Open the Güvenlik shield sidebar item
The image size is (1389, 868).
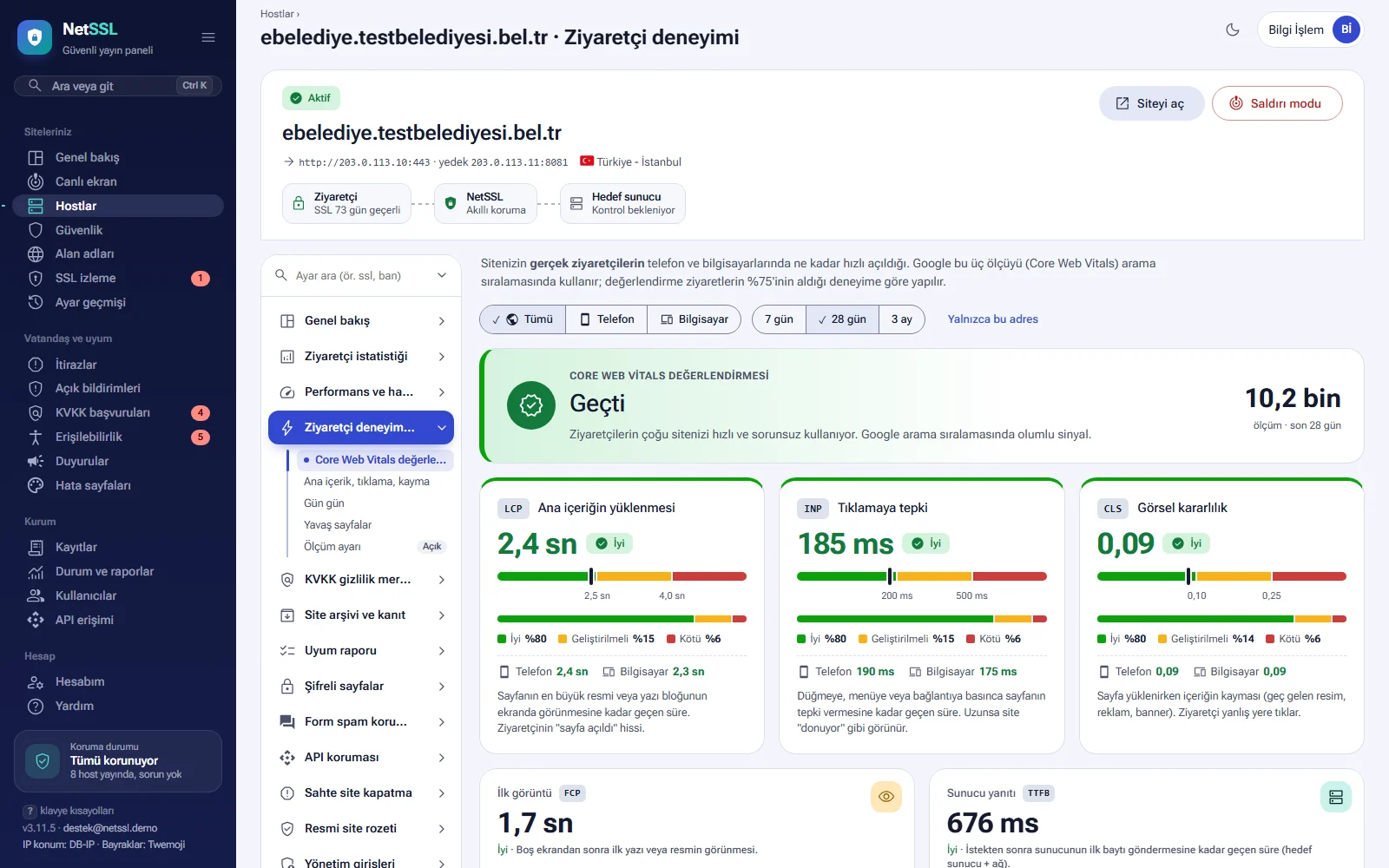pos(118,230)
